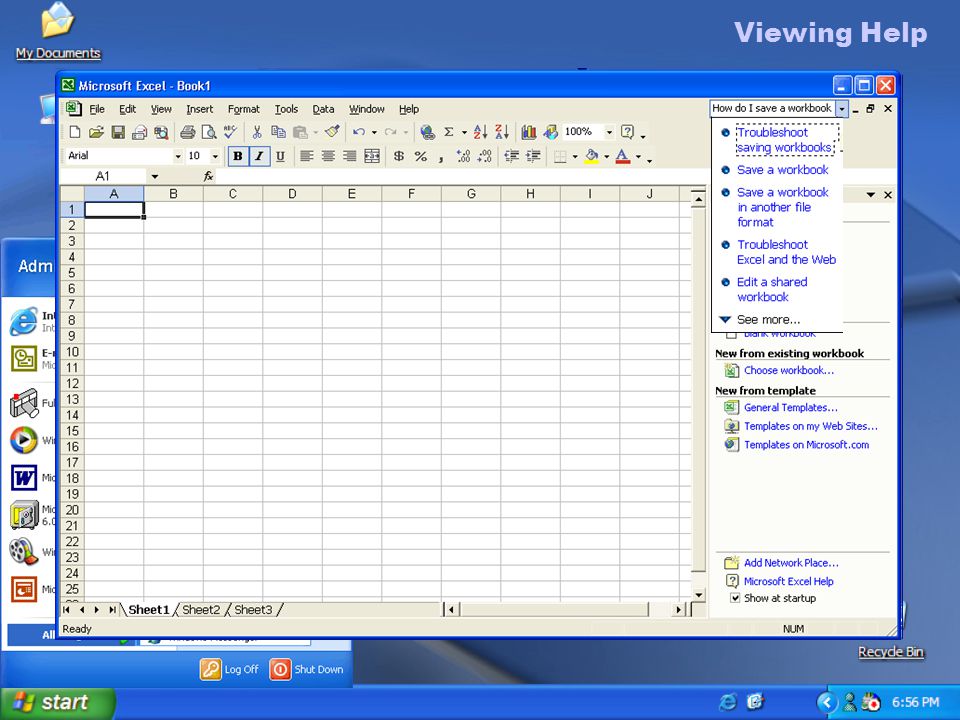Save the workbook with the floppy disk icon
This screenshot has width=960, height=720.
[118, 132]
